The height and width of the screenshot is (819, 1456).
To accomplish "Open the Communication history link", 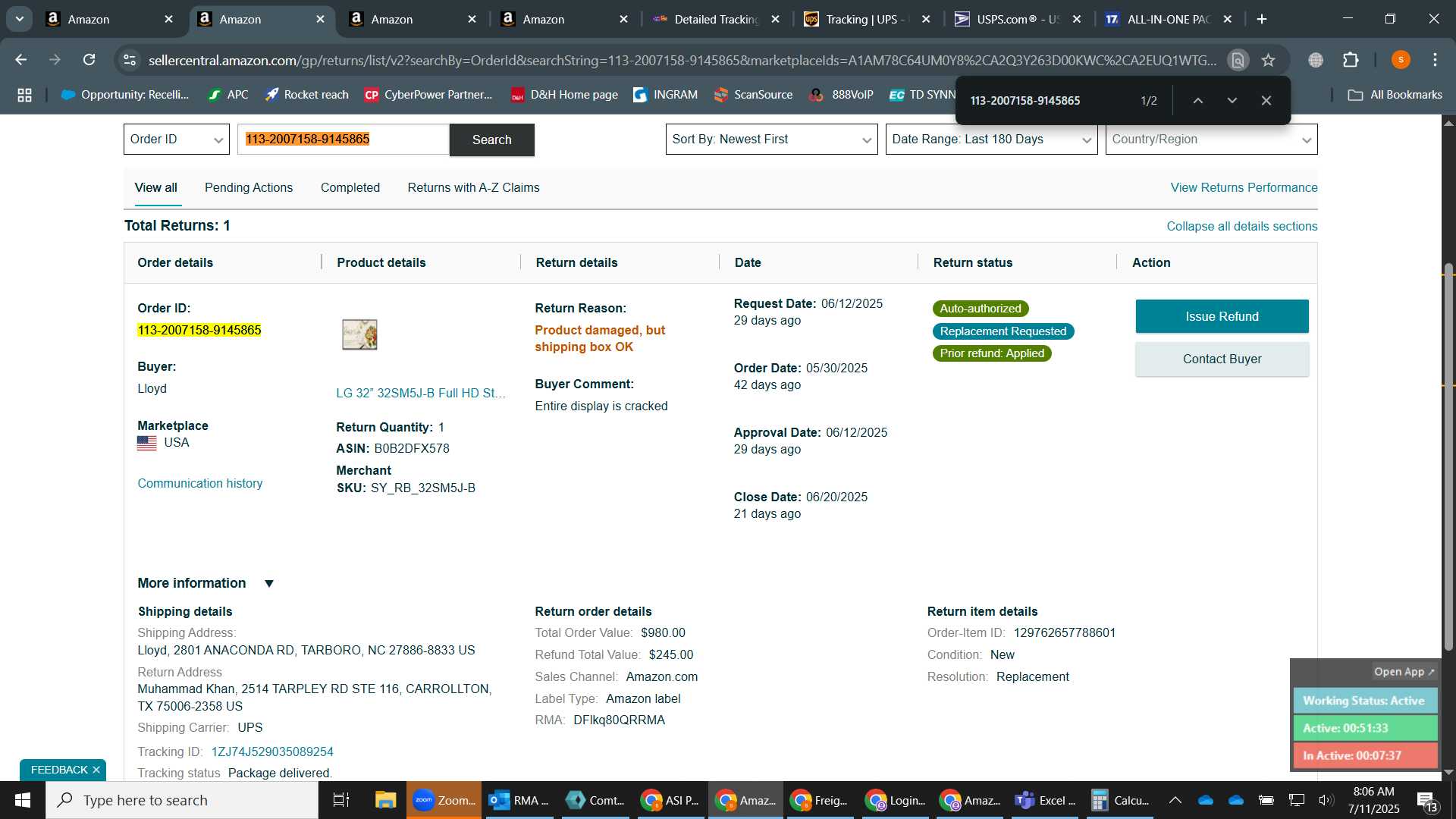I will [x=200, y=484].
